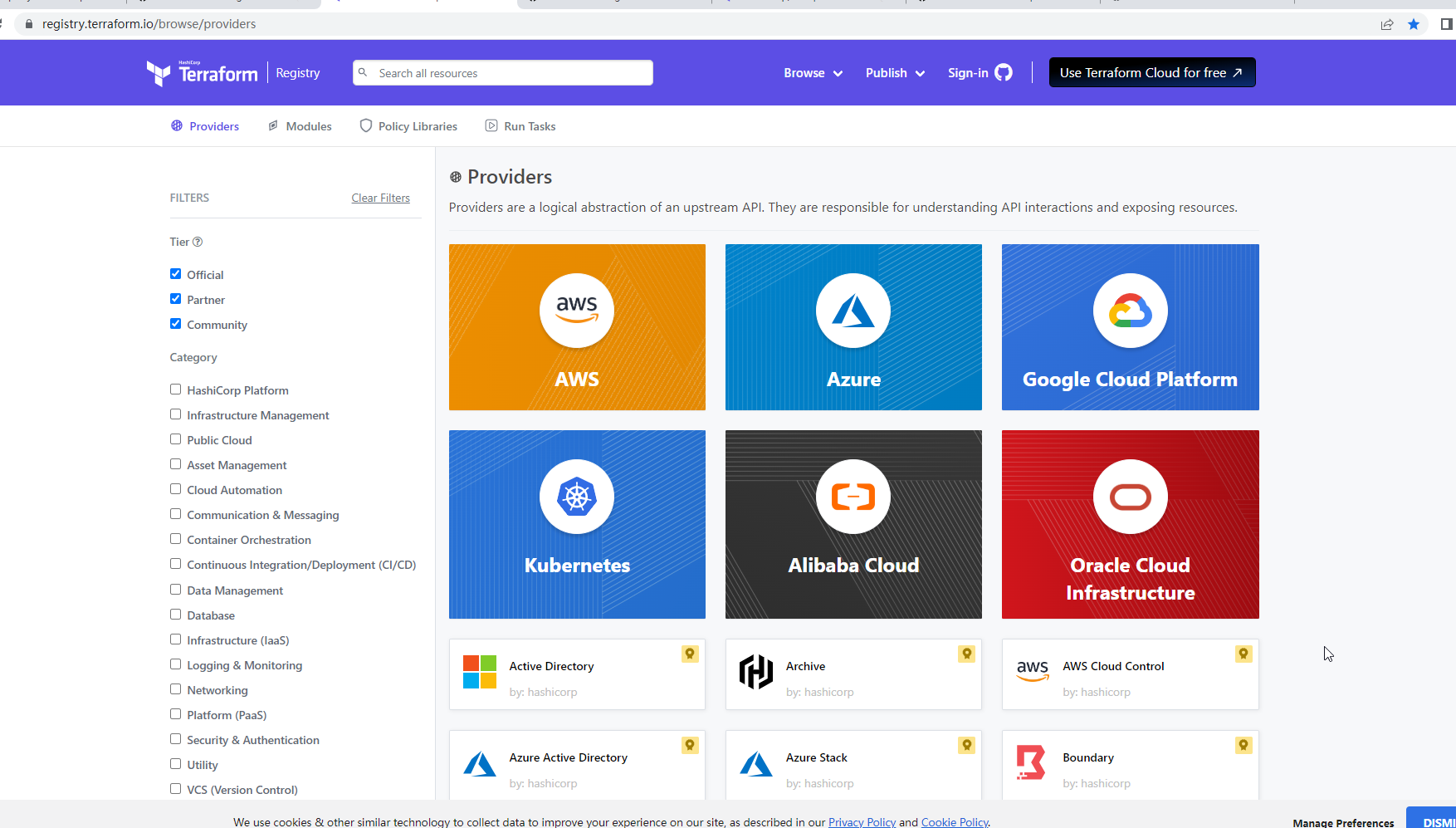
Task: Click official badge on Active Directory card
Action: [690, 654]
